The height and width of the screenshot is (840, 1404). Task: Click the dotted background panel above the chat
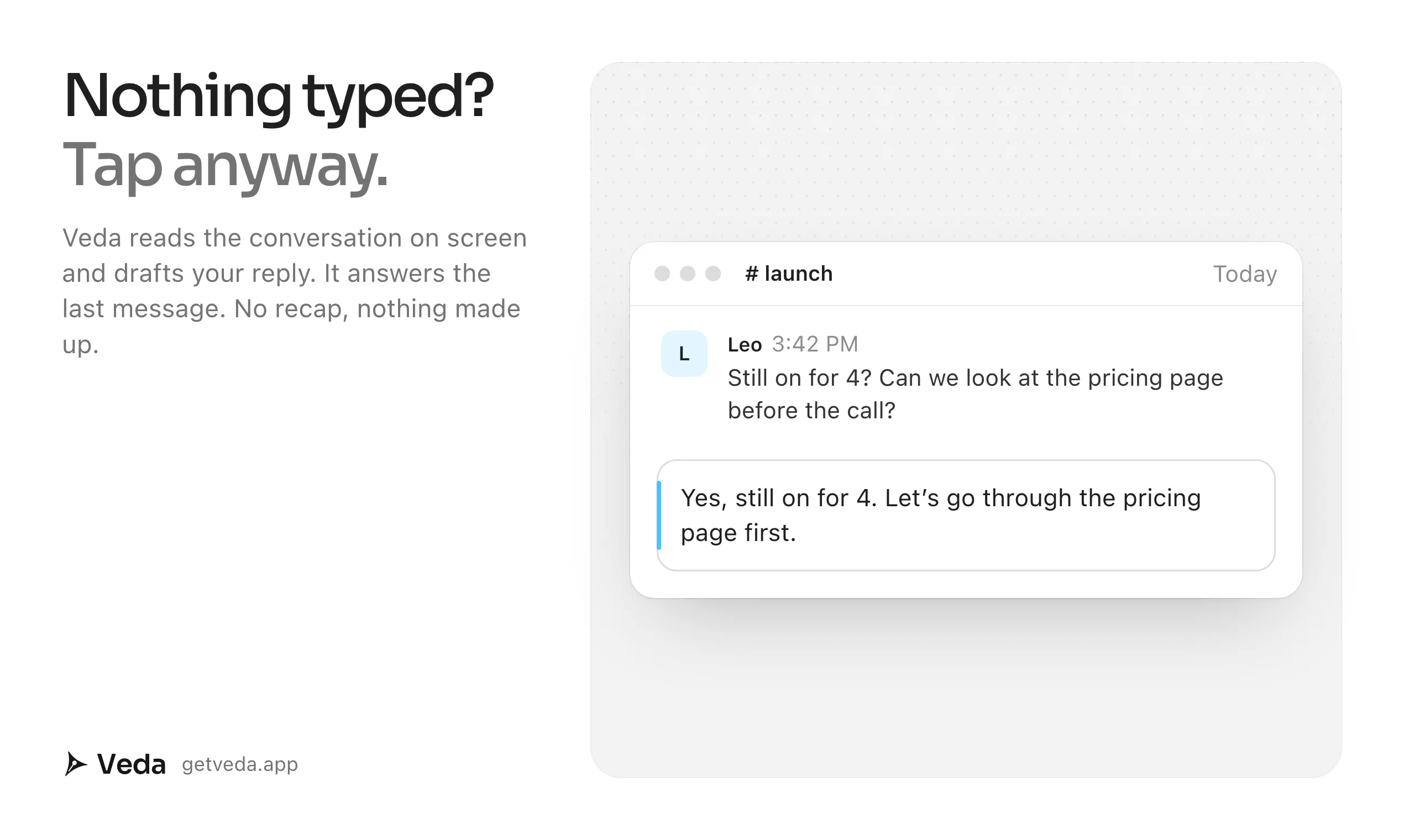(966, 152)
